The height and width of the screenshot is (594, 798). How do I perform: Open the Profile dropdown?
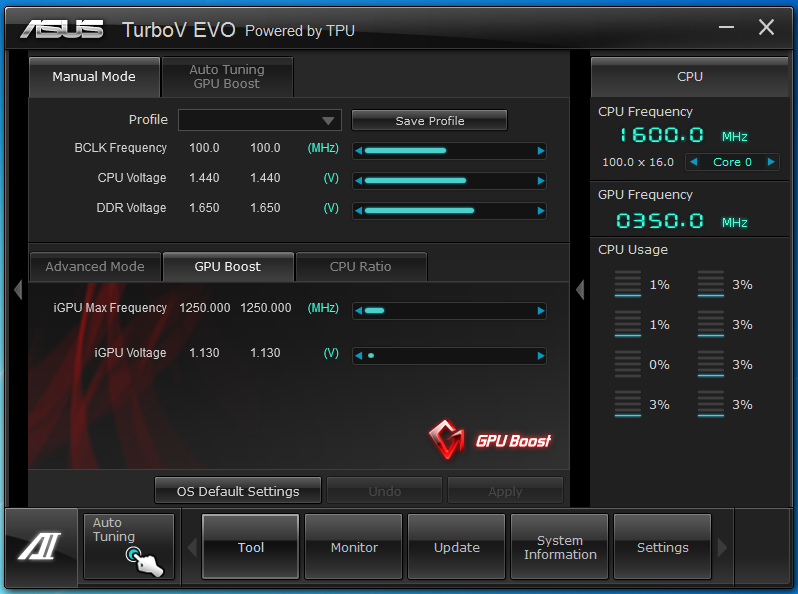tap(260, 121)
